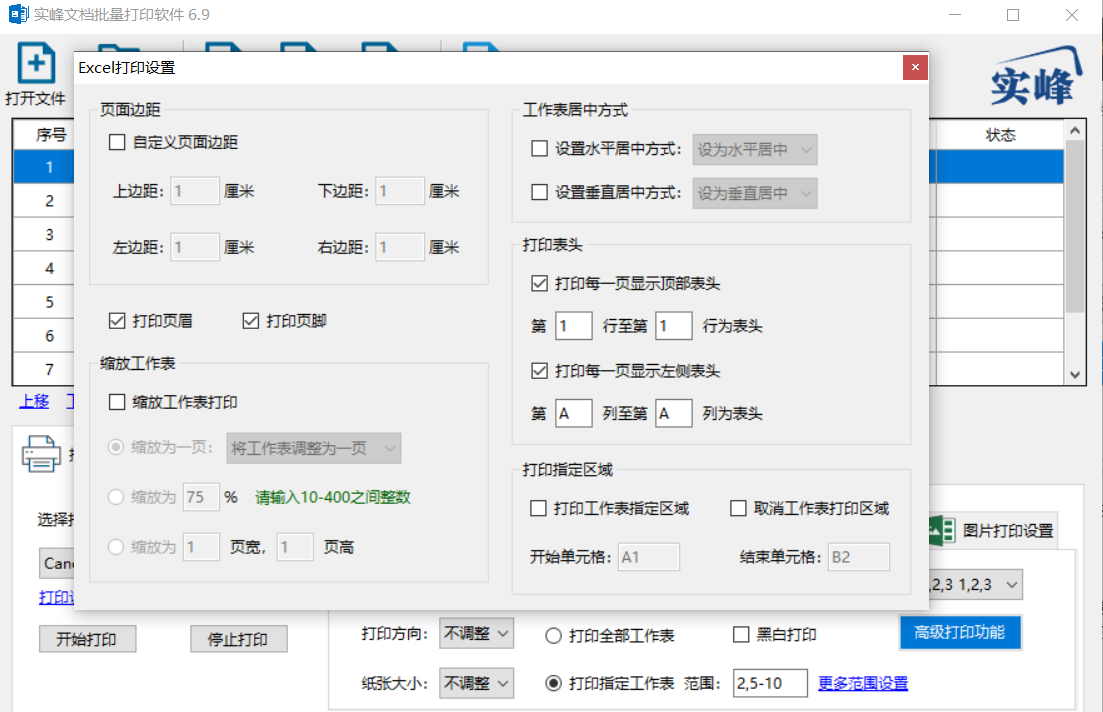Viewport: 1103px width, 712px height.
Task: Click the 状态 column header
Action: click(x=1000, y=135)
